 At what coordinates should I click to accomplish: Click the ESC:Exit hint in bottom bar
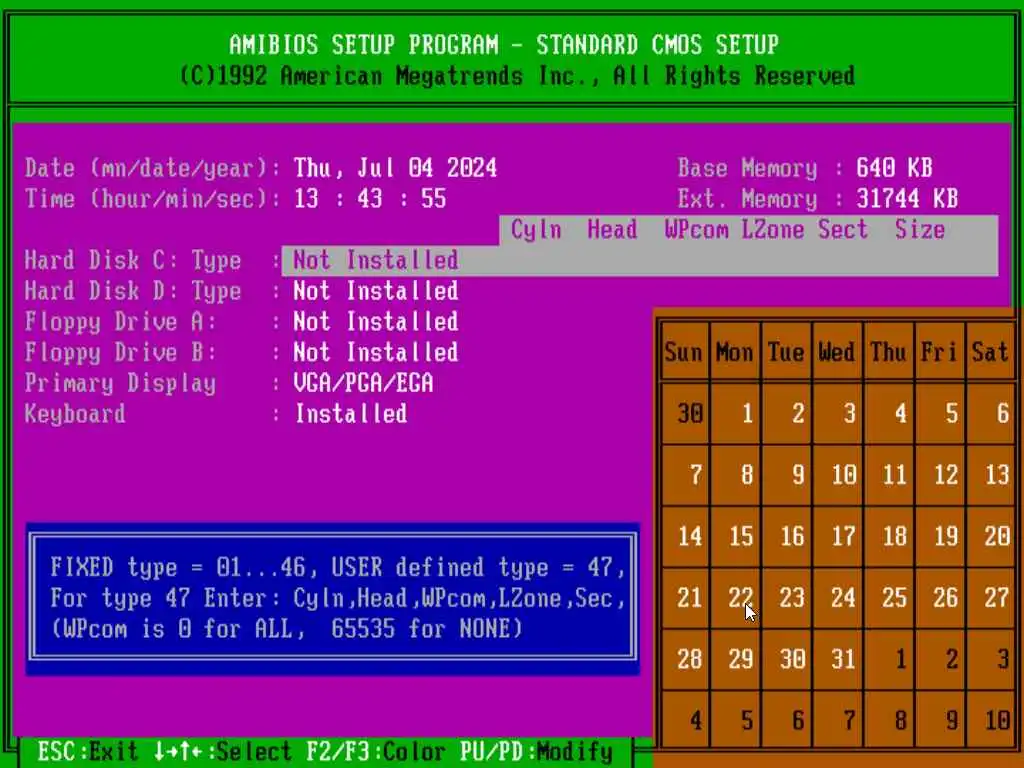[x=88, y=752]
